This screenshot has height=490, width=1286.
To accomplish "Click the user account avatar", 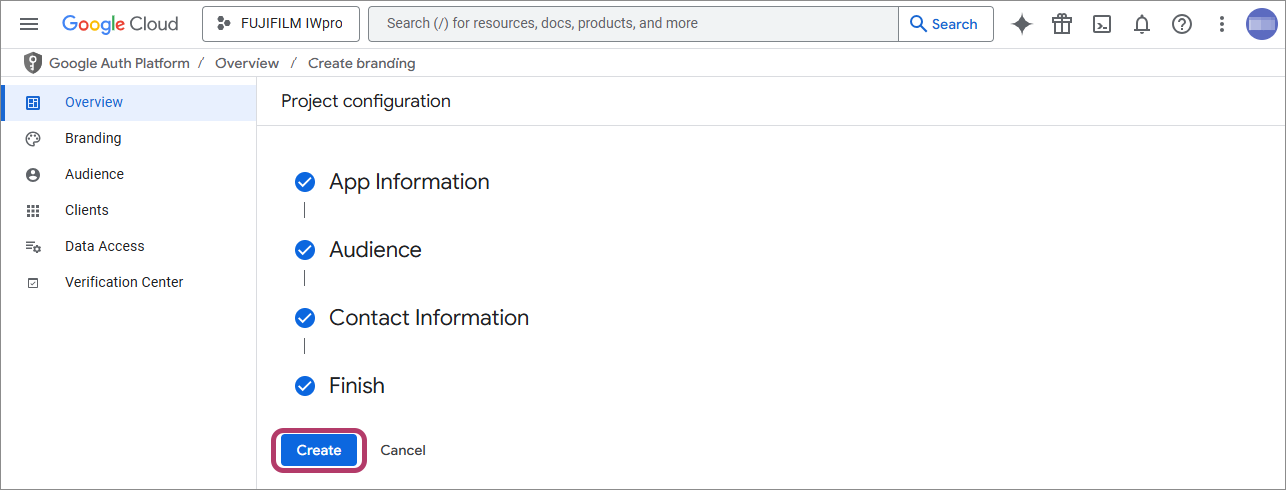I will tap(1261, 24).
